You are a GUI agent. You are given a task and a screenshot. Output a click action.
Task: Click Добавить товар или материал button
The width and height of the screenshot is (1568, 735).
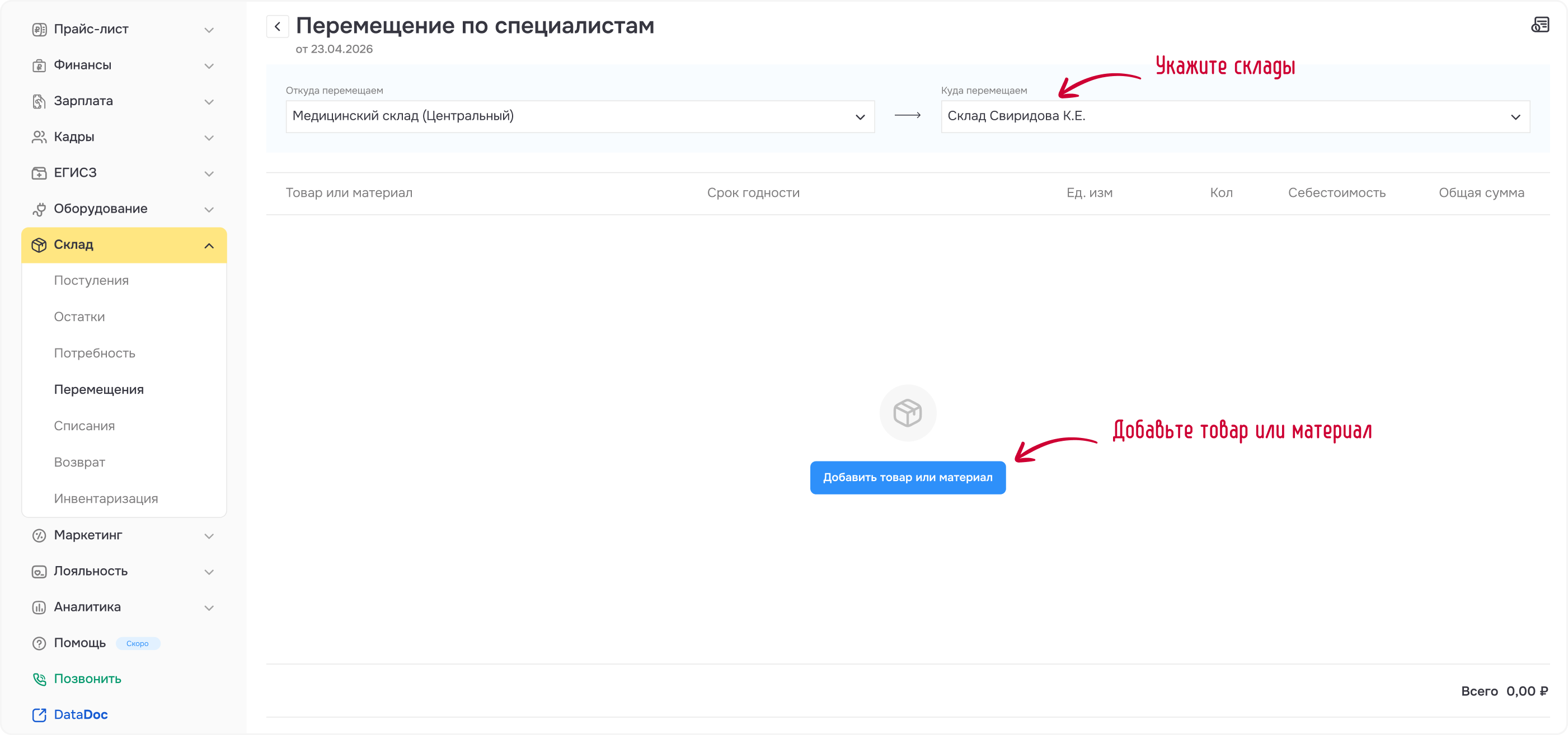click(908, 478)
